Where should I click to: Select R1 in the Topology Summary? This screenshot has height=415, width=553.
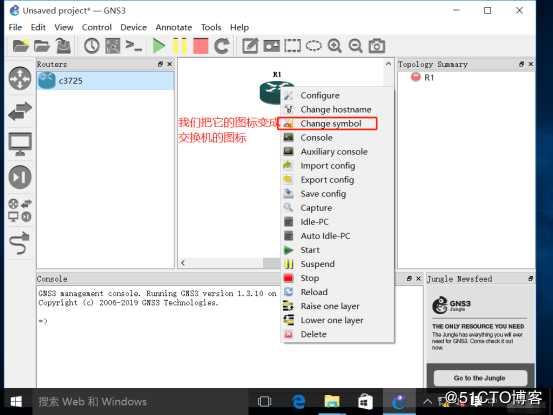click(x=423, y=77)
